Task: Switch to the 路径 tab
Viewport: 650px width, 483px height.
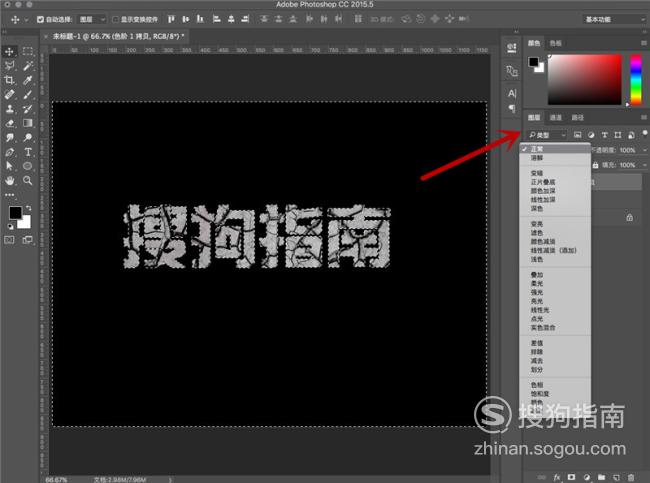Action: coord(577,118)
